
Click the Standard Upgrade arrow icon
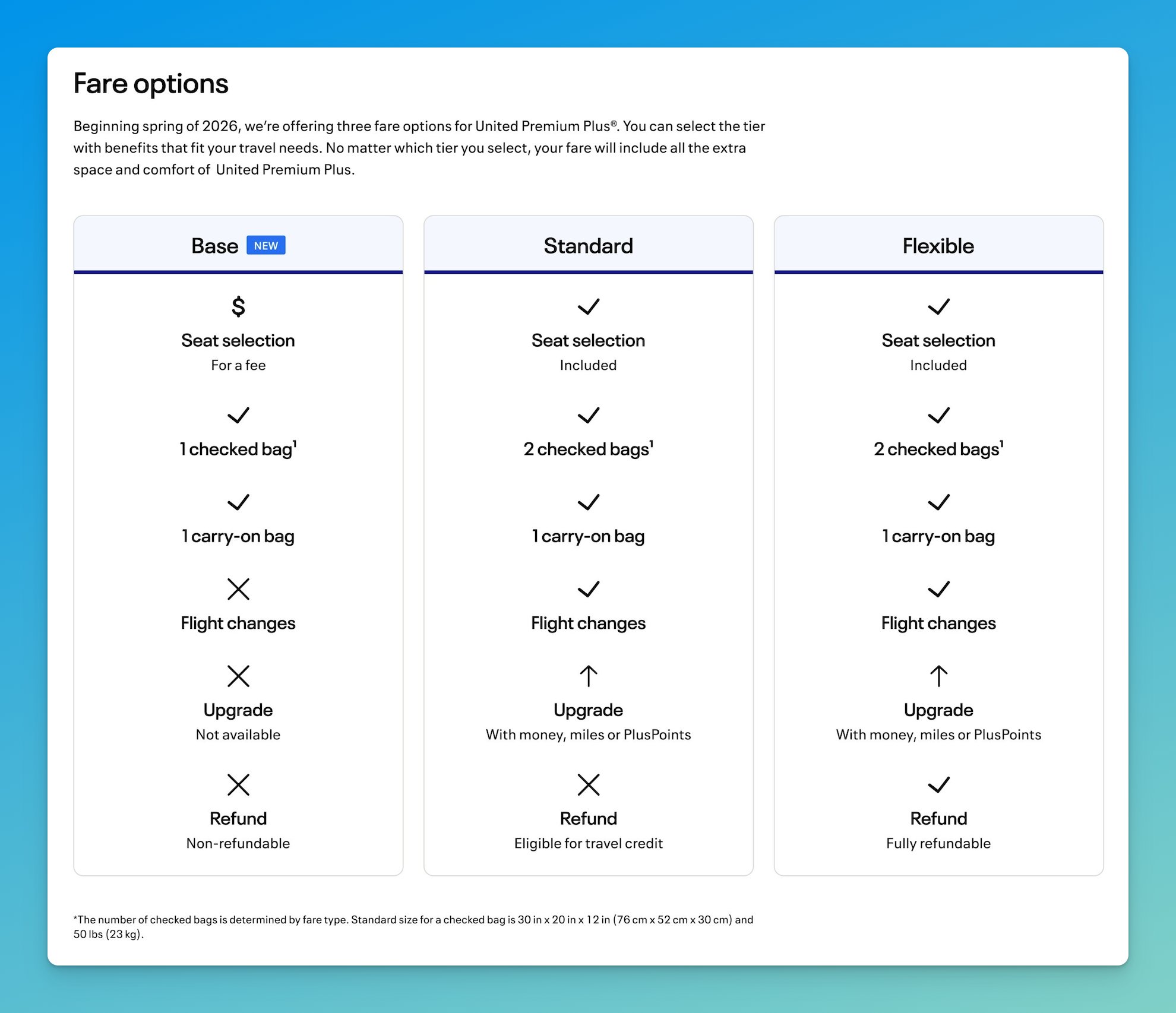pos(588,676)
